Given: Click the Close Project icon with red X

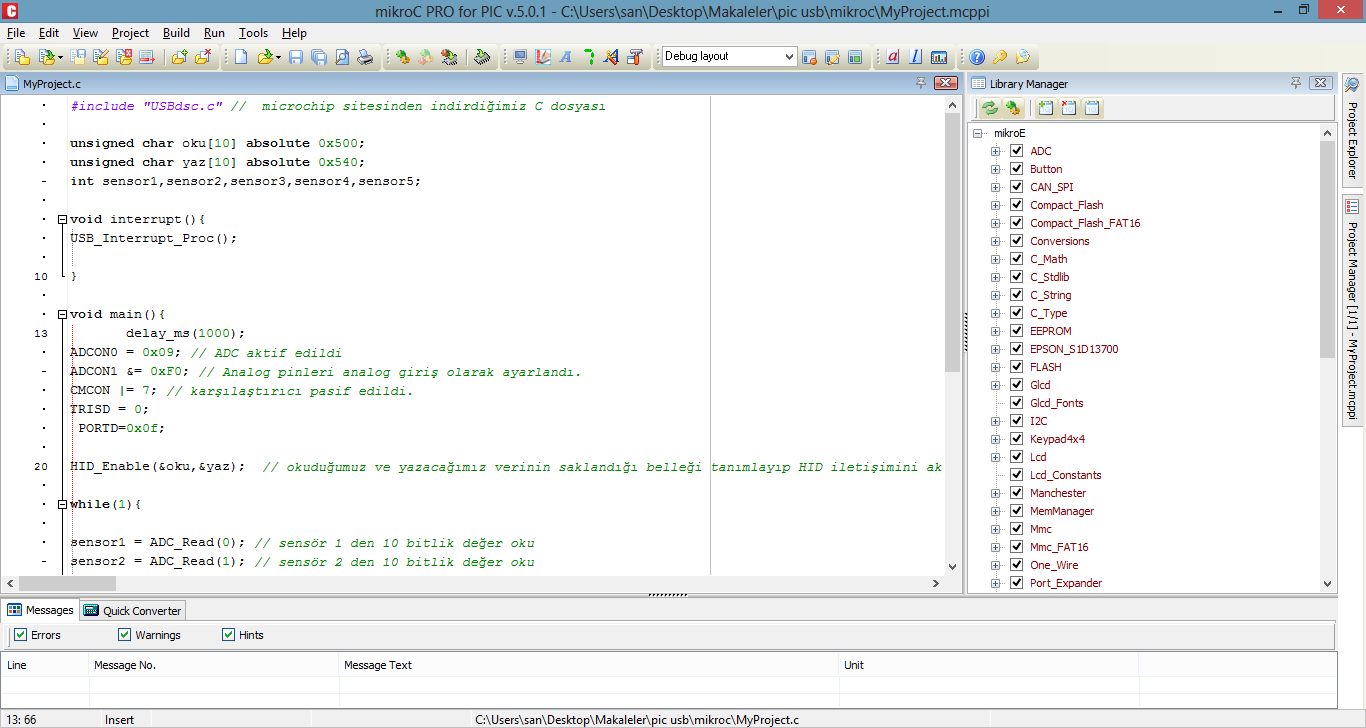Looking at the screenshot, I should click(123, 57).
